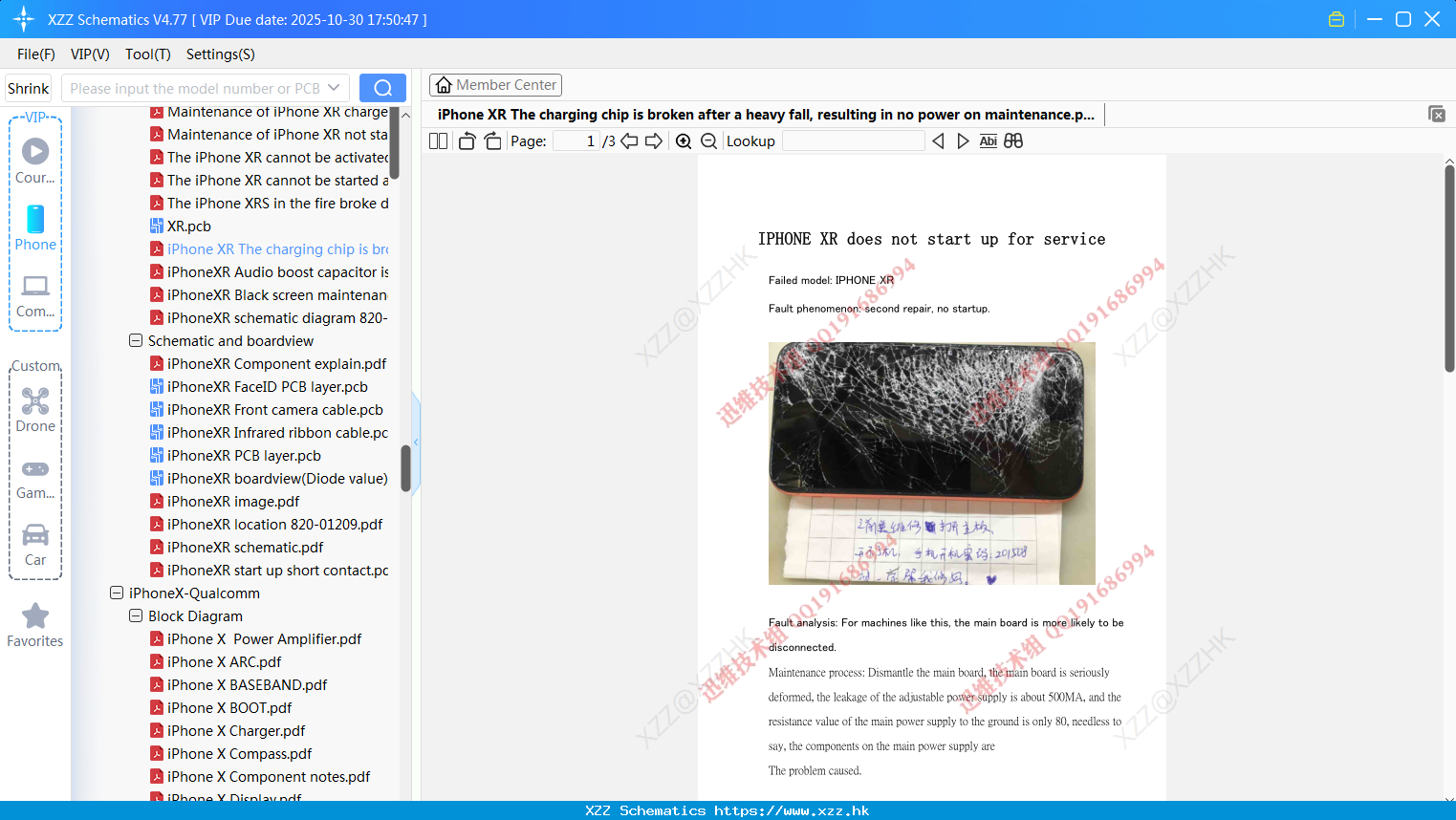Open the Tool(T) menu
The width and height of the screenshot is (1456, 820).
point(148,54)
